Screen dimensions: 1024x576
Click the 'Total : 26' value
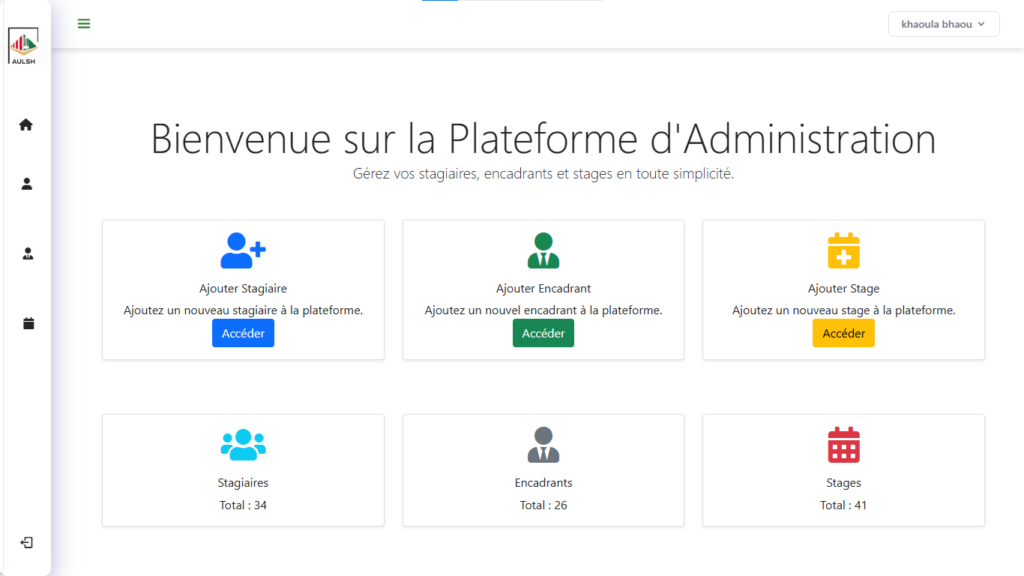pos(543,505)
